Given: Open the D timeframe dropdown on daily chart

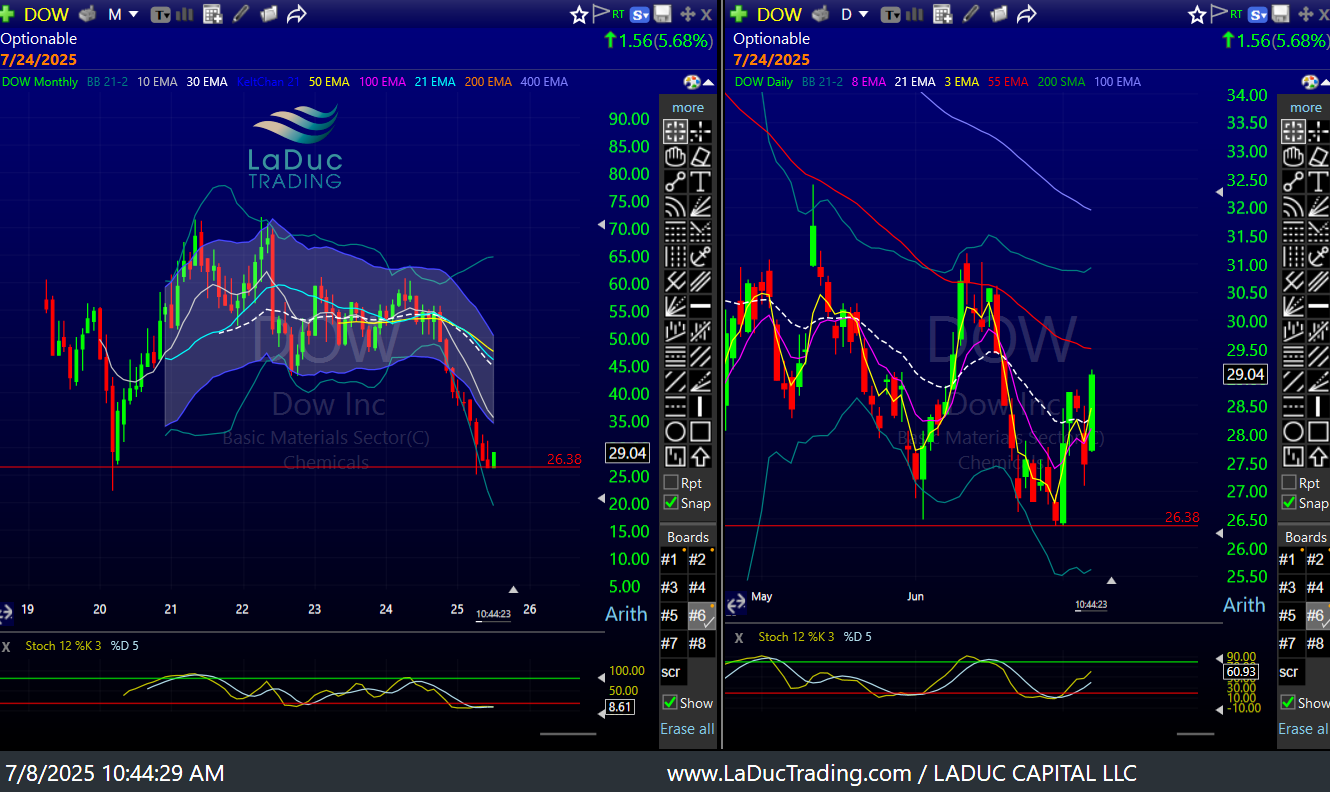Looking at the screenshot, I should [853, 14].
